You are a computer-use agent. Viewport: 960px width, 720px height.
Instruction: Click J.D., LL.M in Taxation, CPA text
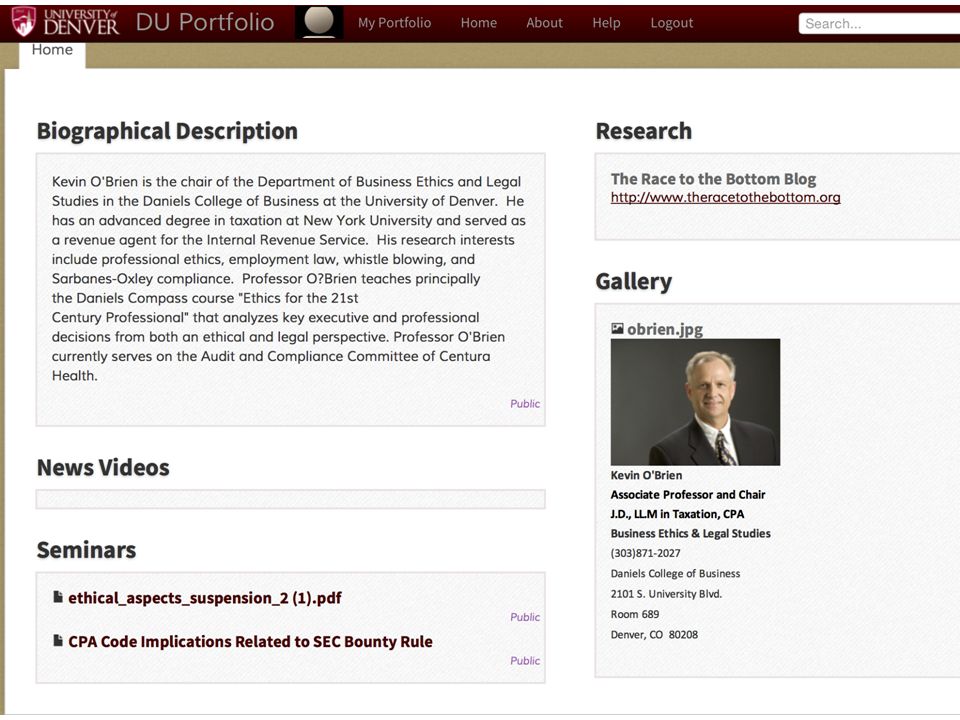pos(677,514)
